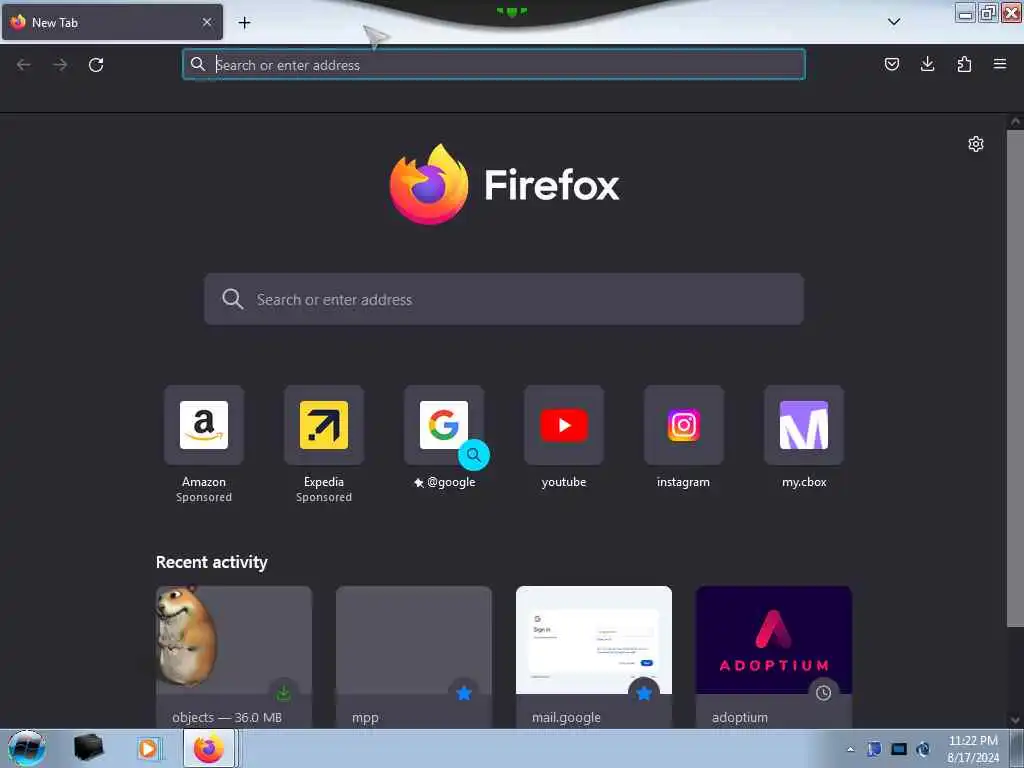Open the Firefox application menu
The width and height of the screenshot is (1024, 768).
pos(1000,64)
